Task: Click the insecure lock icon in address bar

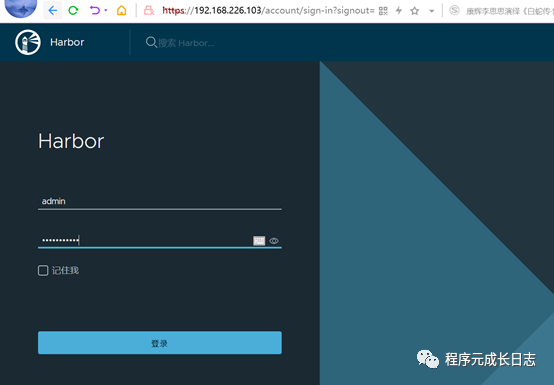Action: [x=149, y=11]
